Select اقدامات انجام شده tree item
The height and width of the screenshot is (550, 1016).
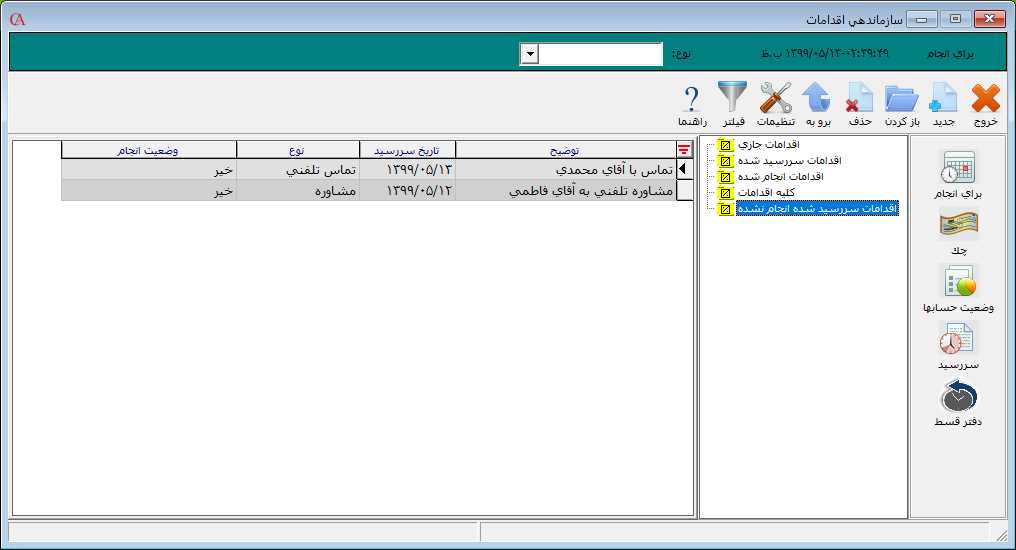[779, 176]
